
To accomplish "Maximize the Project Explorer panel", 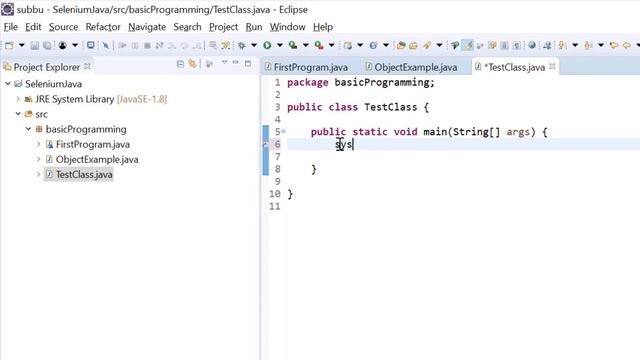I will point(248,63).
